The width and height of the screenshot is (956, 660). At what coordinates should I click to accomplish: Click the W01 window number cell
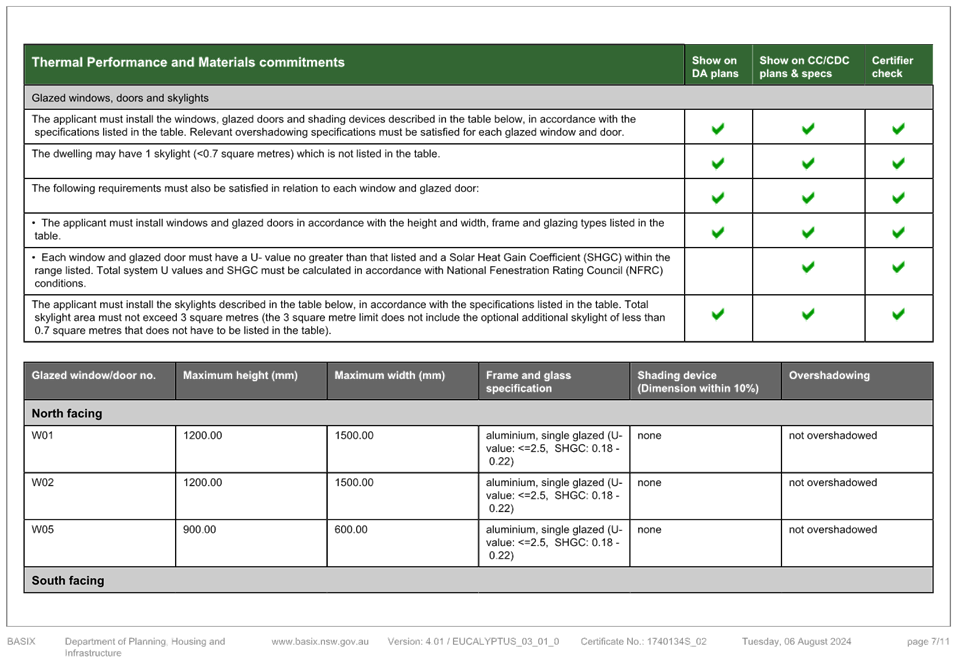(43, 436)
